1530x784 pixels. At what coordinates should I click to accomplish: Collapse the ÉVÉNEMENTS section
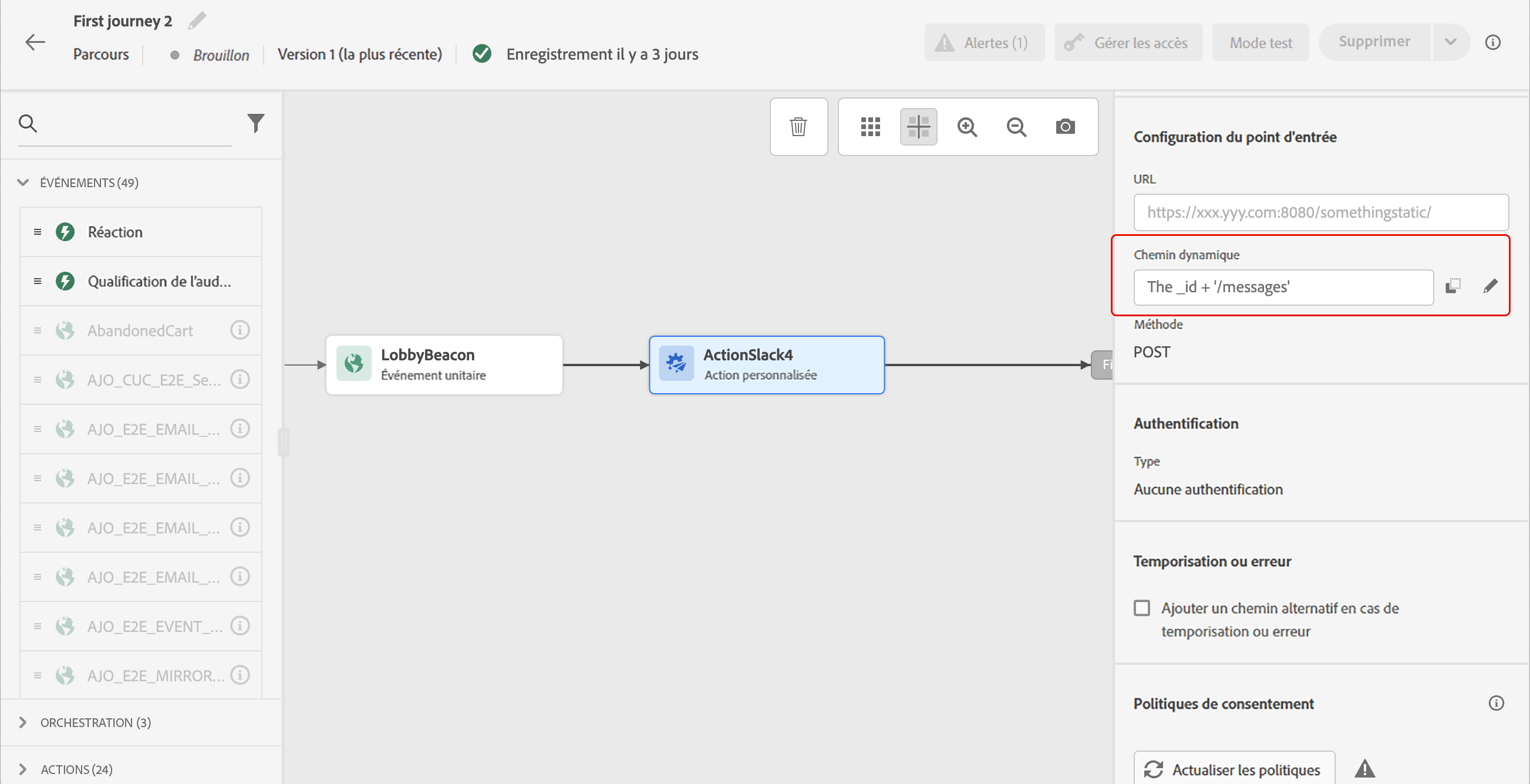(23, 182)
